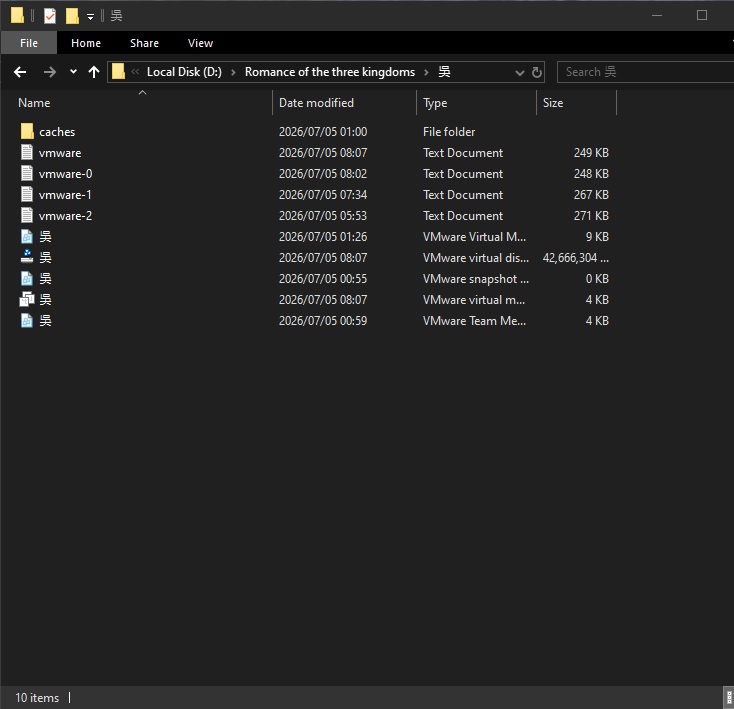Click the Search 吳 input field

646,72
